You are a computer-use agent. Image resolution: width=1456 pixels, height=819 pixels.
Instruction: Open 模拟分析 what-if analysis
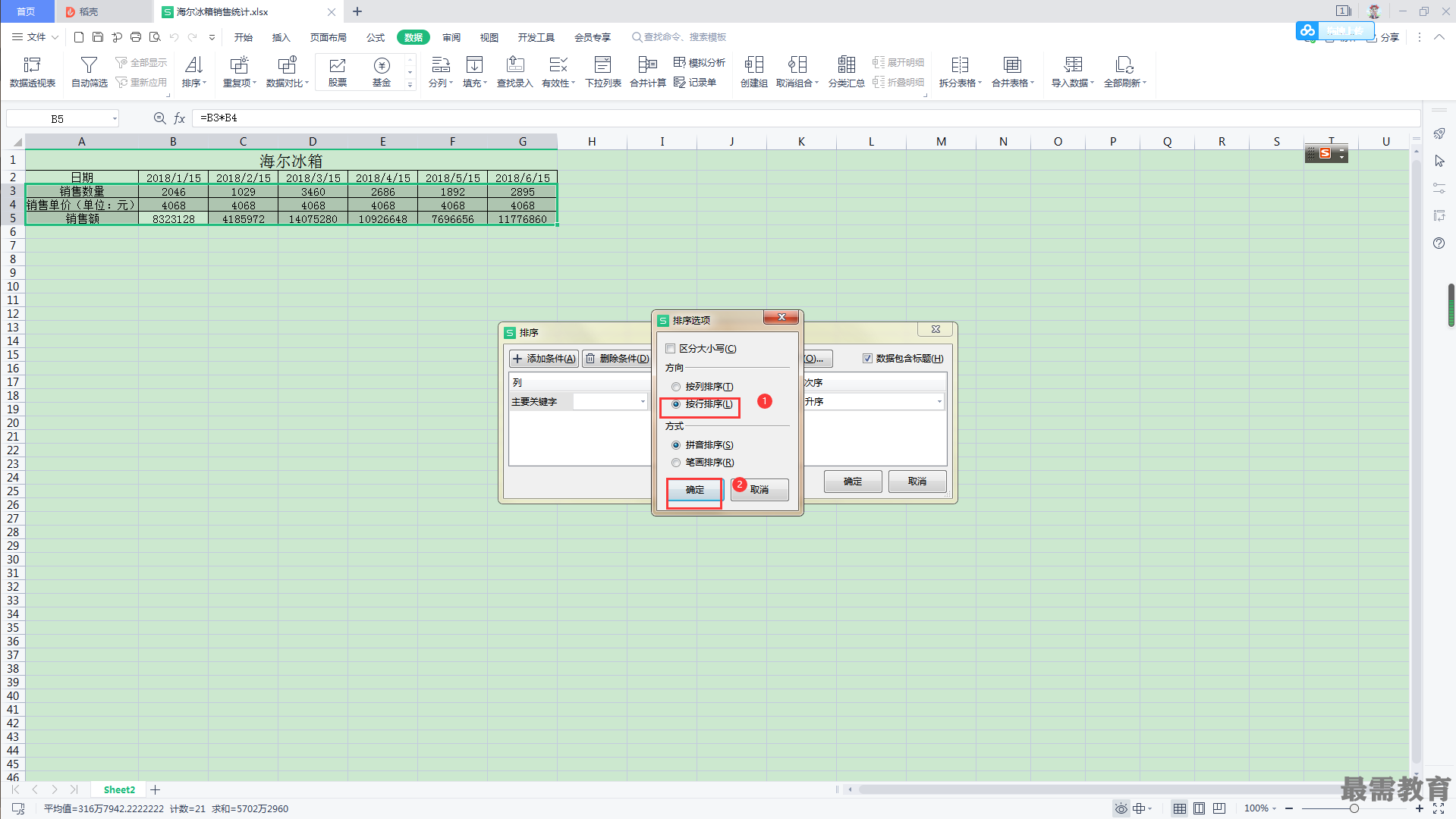pos(700,62)
